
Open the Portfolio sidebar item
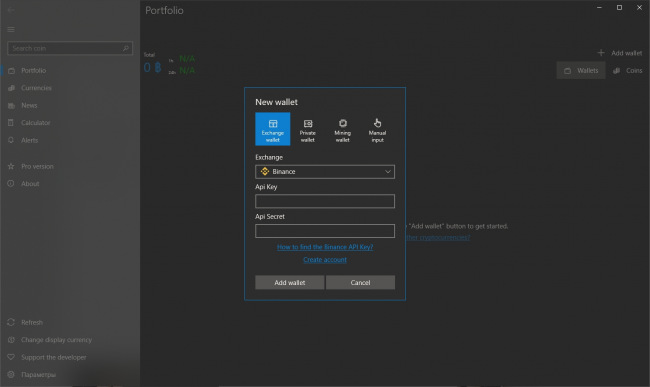[70, 70]
